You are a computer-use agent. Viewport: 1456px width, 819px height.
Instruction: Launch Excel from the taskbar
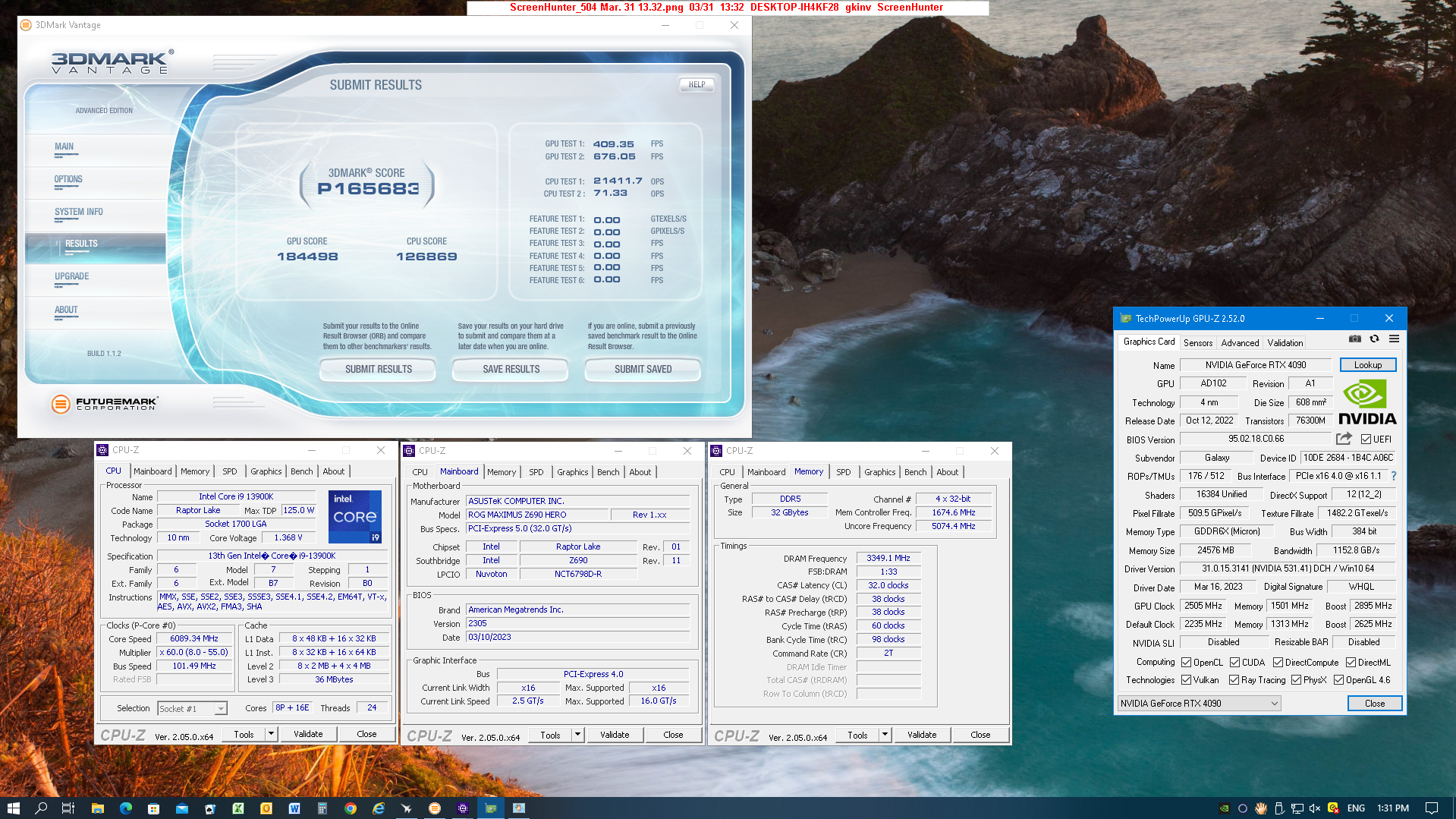(238, 808)
